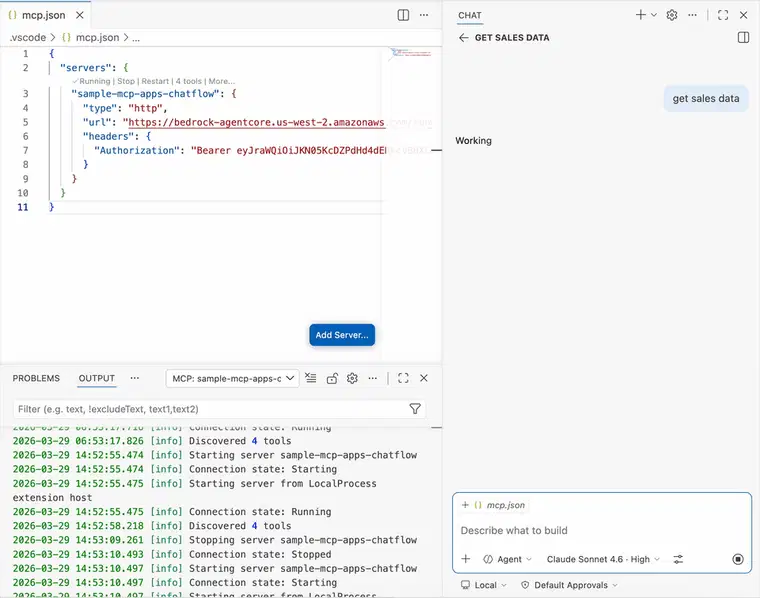Clear the output log
The width and height of the screenshot is (760, 598).
tap(311, 378)
